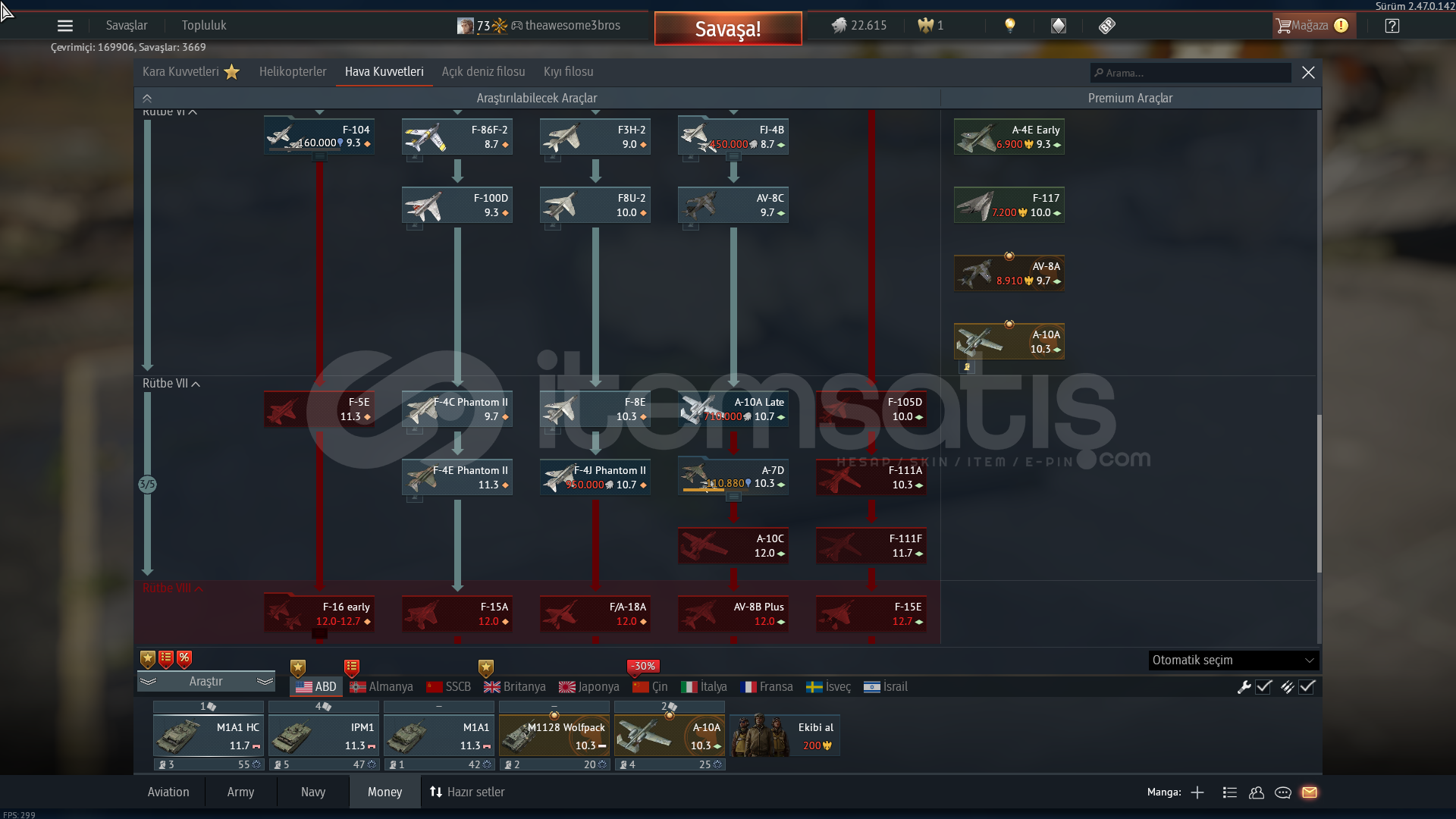This screenshot has width=1456, height=819.
Task: Close the research tree with X
Action: 1308,73
